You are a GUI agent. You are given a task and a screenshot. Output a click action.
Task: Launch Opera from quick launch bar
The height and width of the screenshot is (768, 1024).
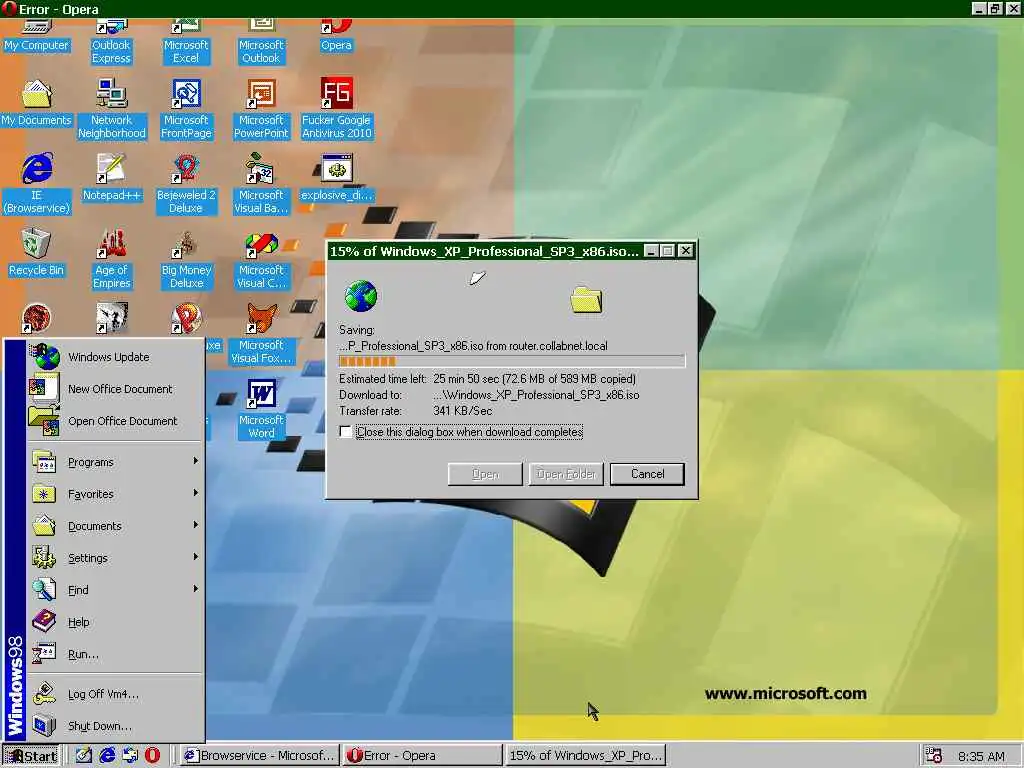(x=152, y=756)
